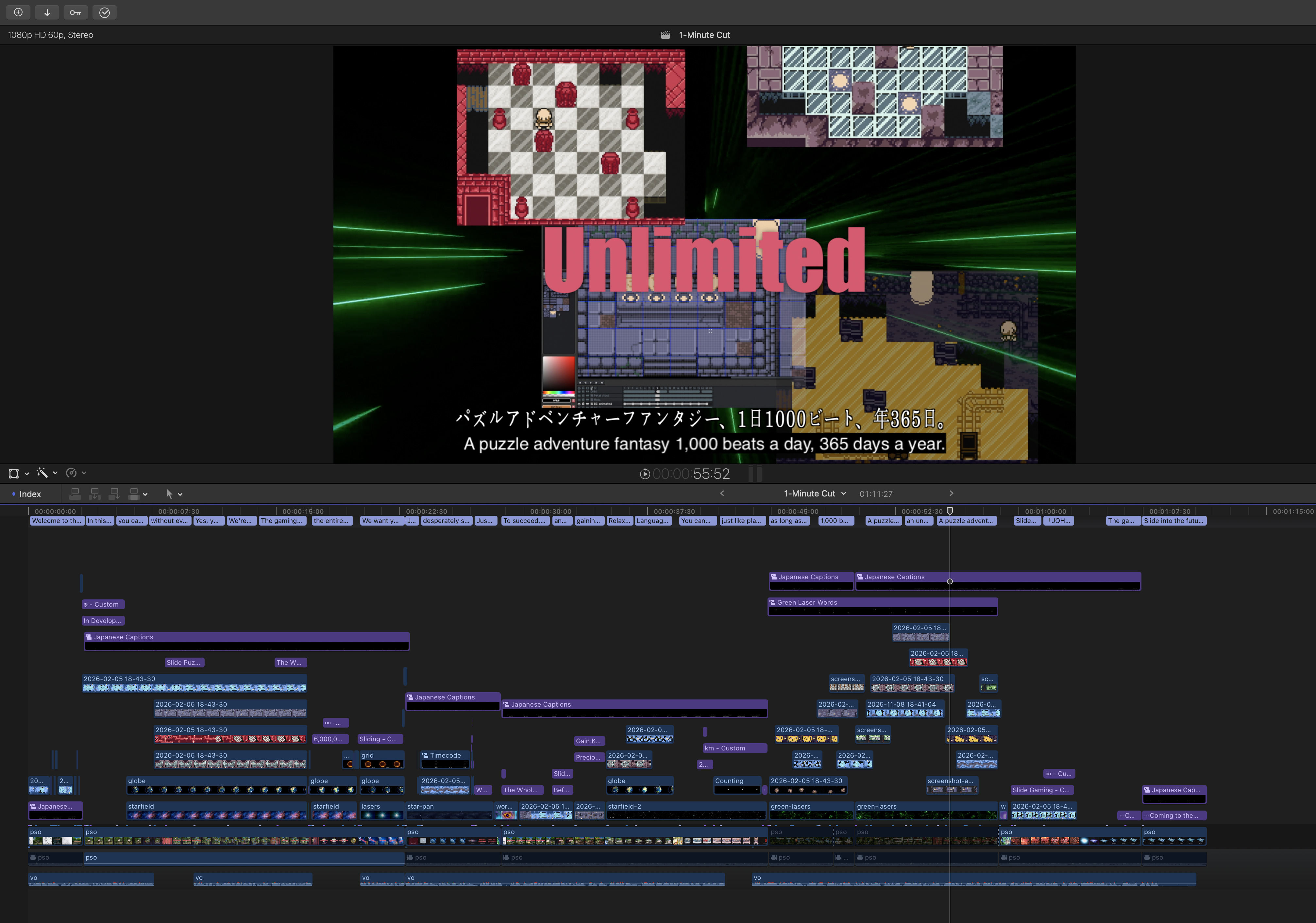Click the Insert clip edit icon
Image resolution: width=1316 pixels, height=923 pixels.
[95, 493]
